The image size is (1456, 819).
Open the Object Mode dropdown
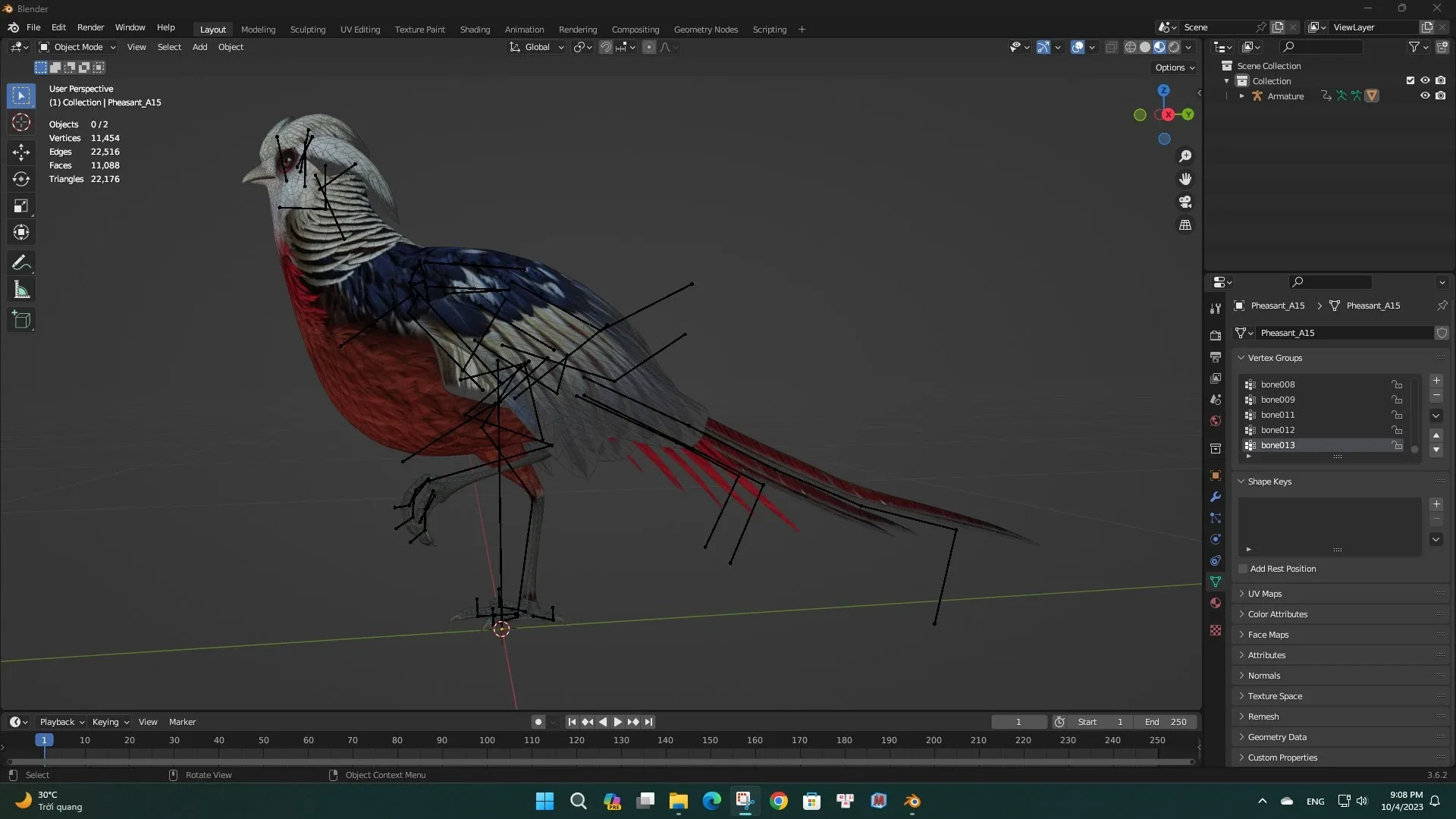pos(77,47)
